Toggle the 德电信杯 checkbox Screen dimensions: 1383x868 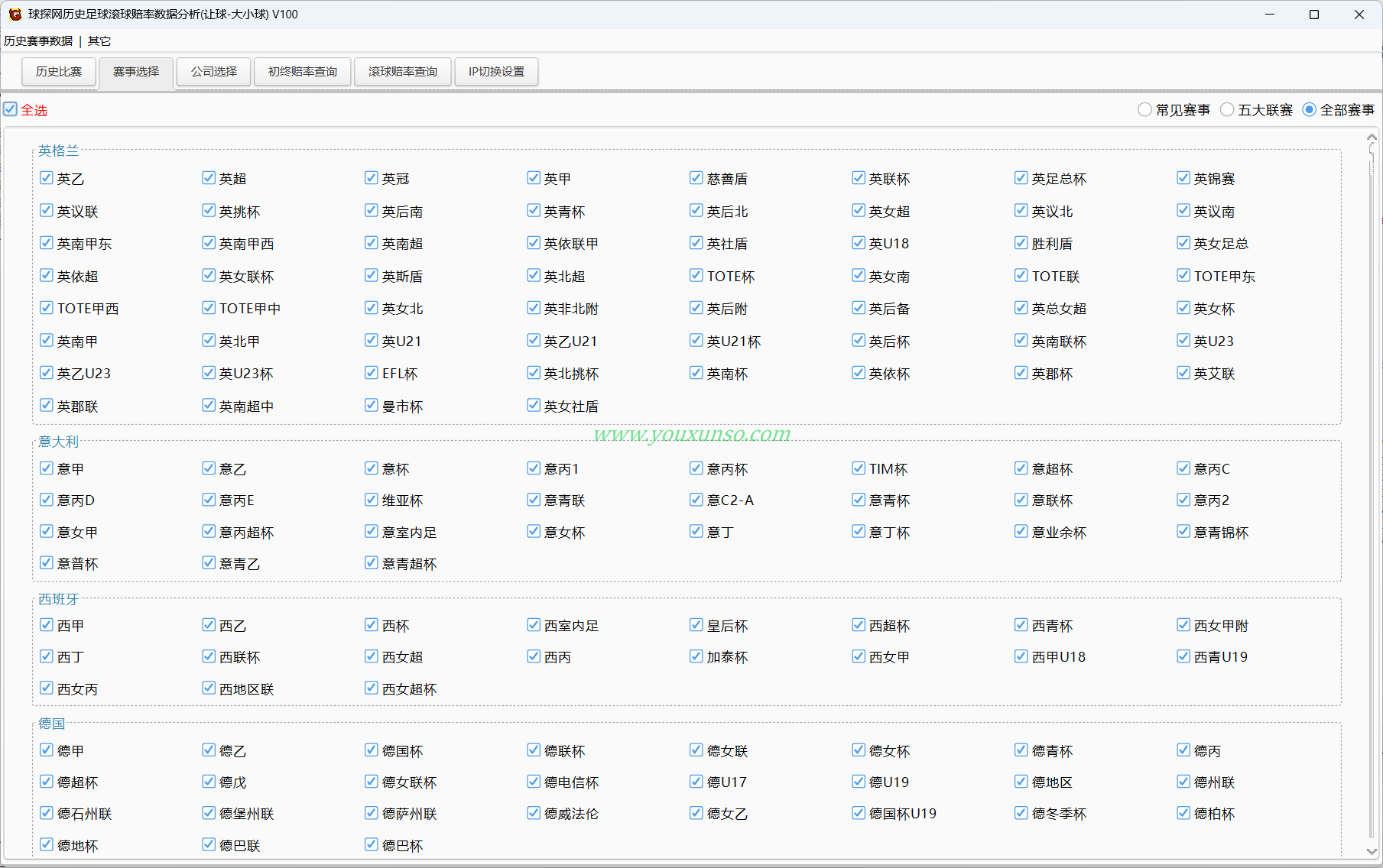(534, 782)
